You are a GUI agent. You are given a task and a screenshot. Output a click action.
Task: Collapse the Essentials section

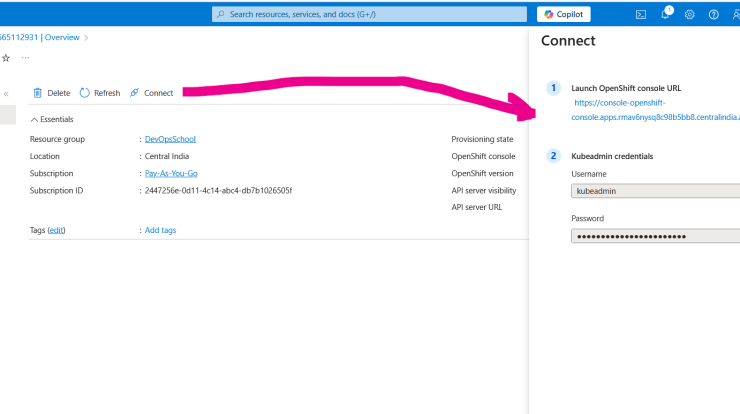coord(52,119)
